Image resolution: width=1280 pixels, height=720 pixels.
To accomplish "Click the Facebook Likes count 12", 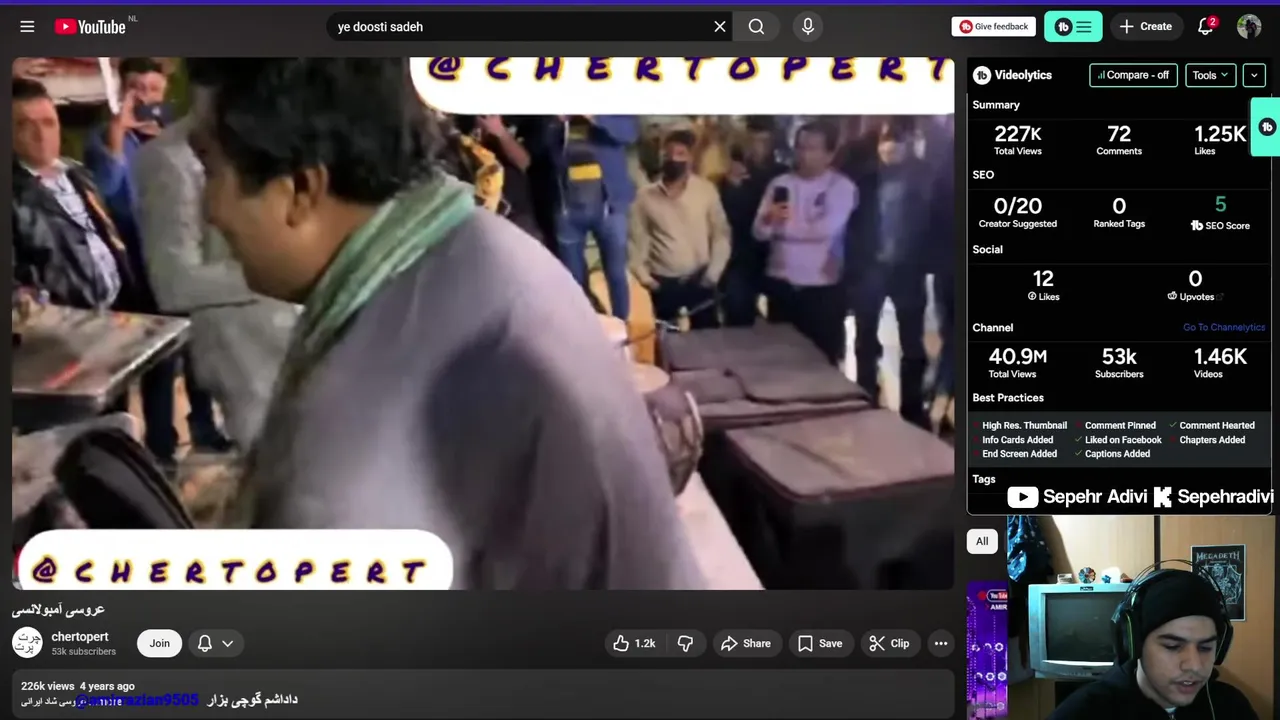I will pyautogui.click(x=1043, y=279).
